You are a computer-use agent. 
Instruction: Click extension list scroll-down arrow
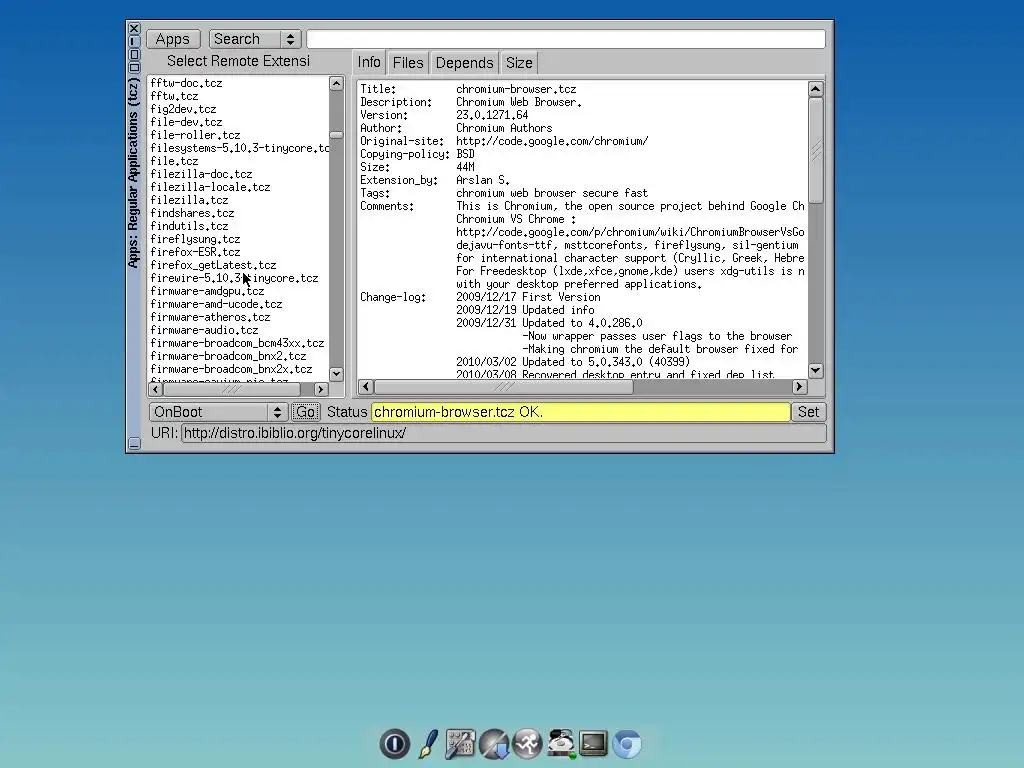click(336, 374)
